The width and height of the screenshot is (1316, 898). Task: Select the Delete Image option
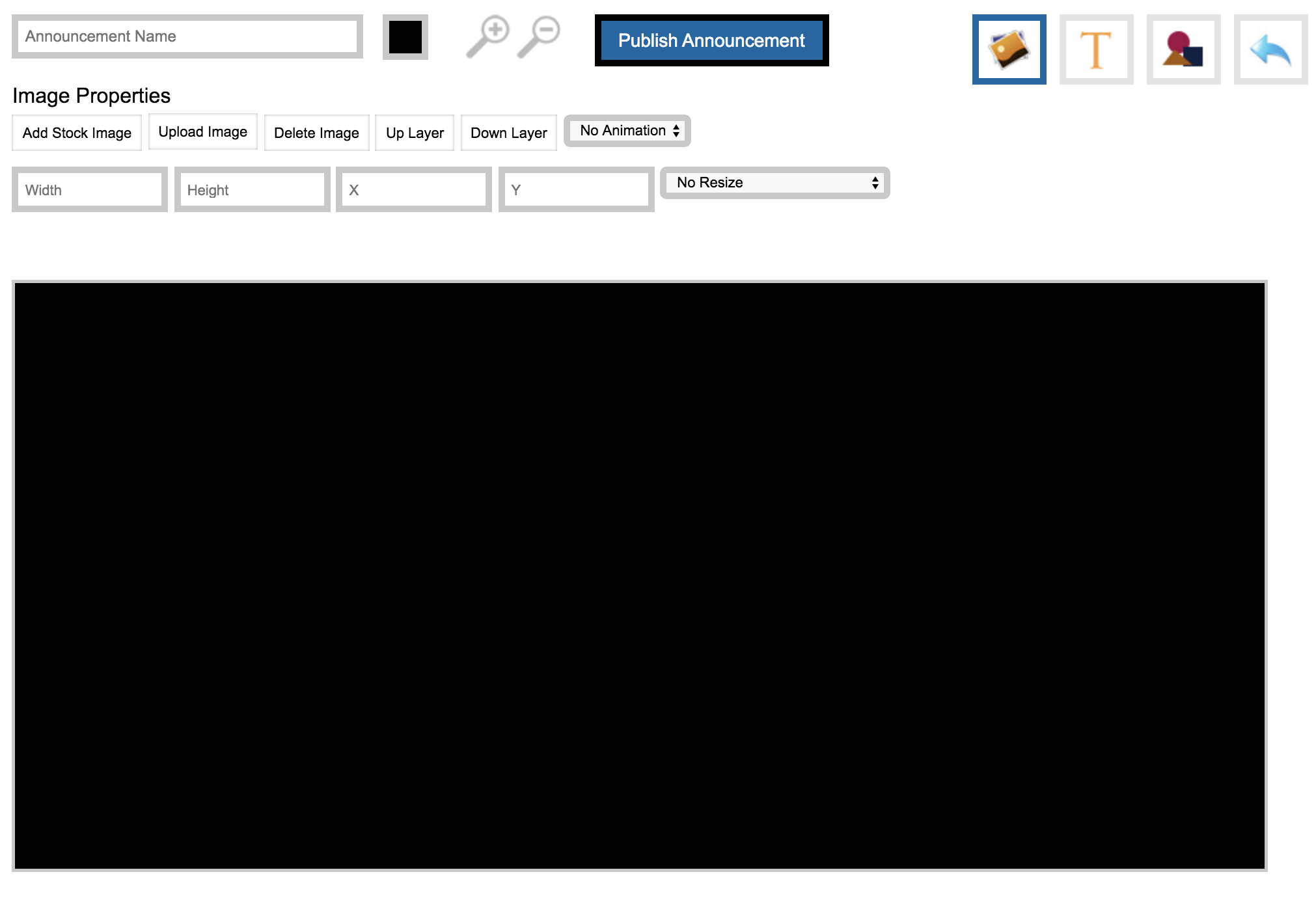(316, 131)
